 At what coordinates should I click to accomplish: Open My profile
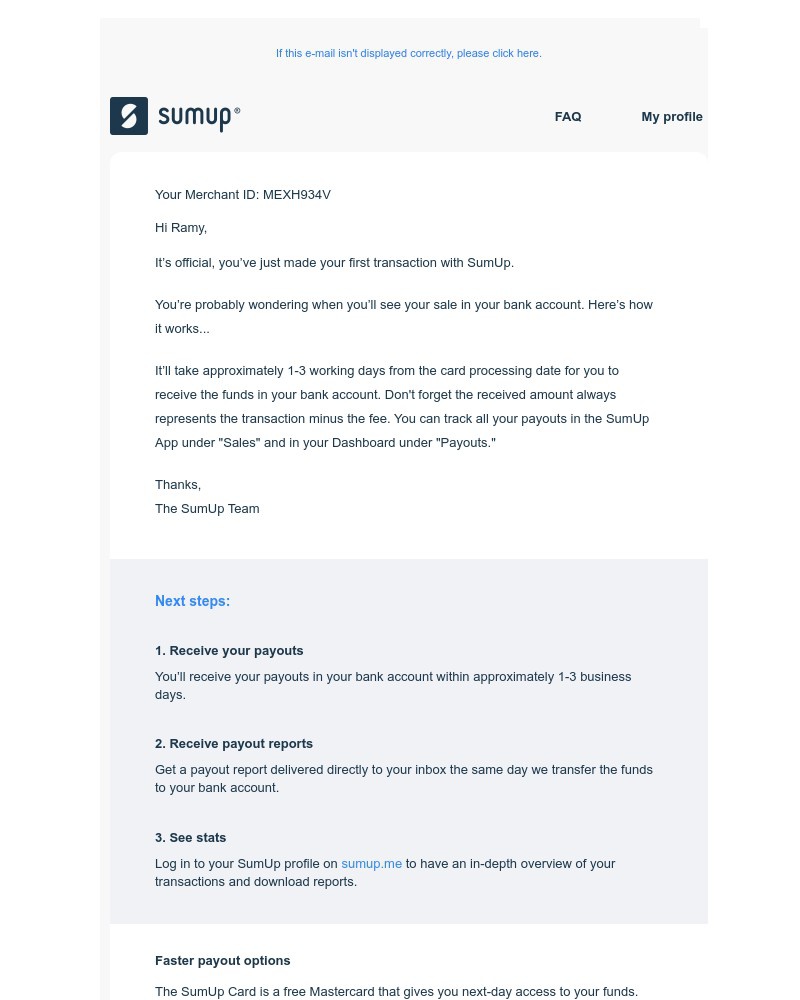pyautogui.click(x=672, y=117)
